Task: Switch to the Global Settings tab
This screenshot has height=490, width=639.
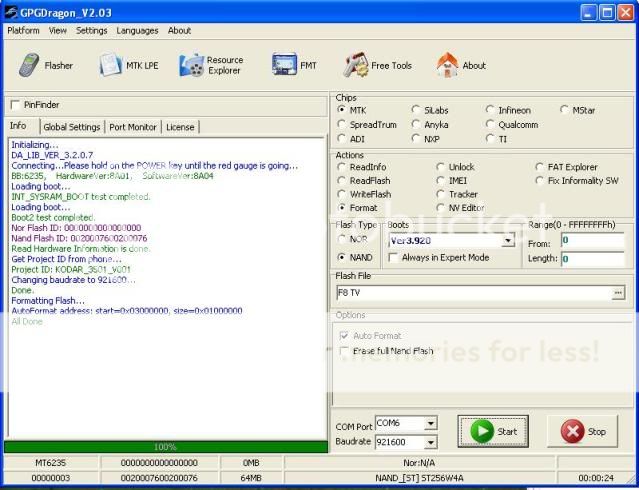Action: [72, 127]
